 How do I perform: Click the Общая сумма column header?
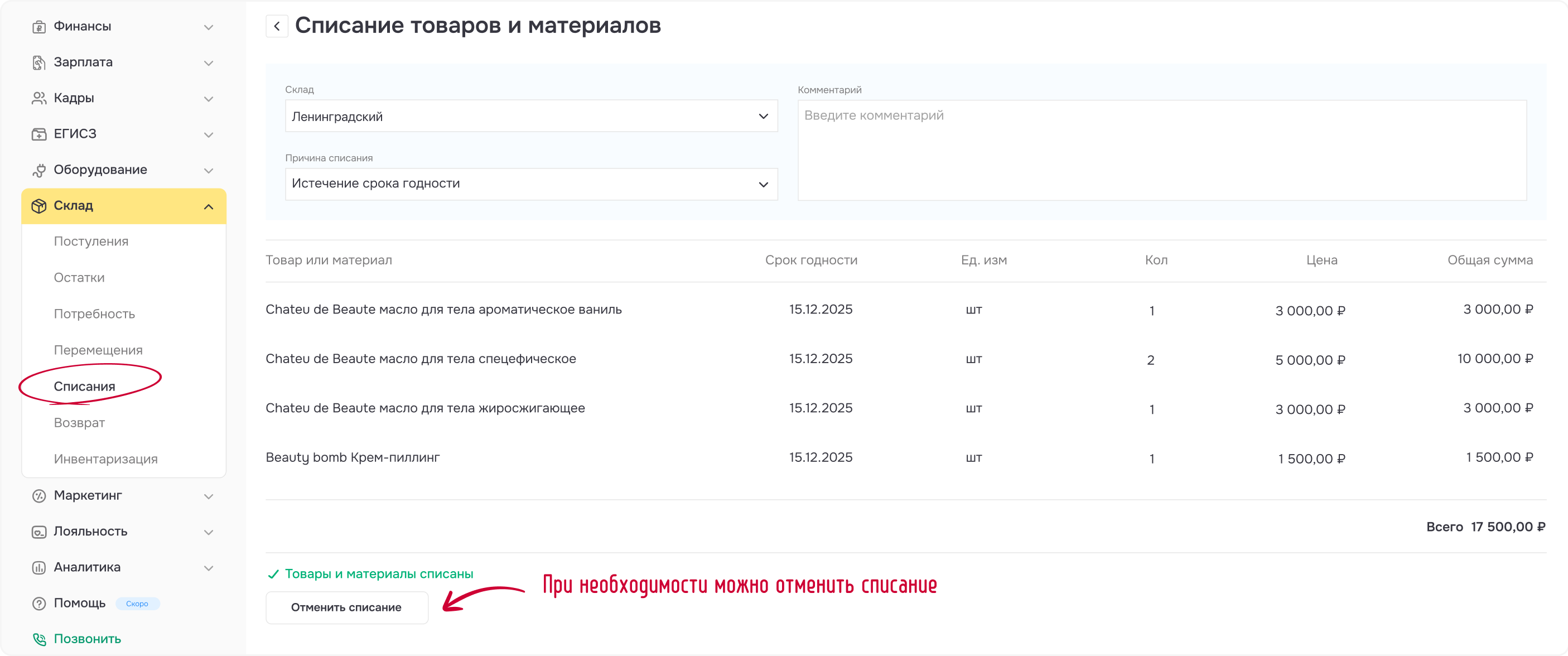click(1490, 261)
